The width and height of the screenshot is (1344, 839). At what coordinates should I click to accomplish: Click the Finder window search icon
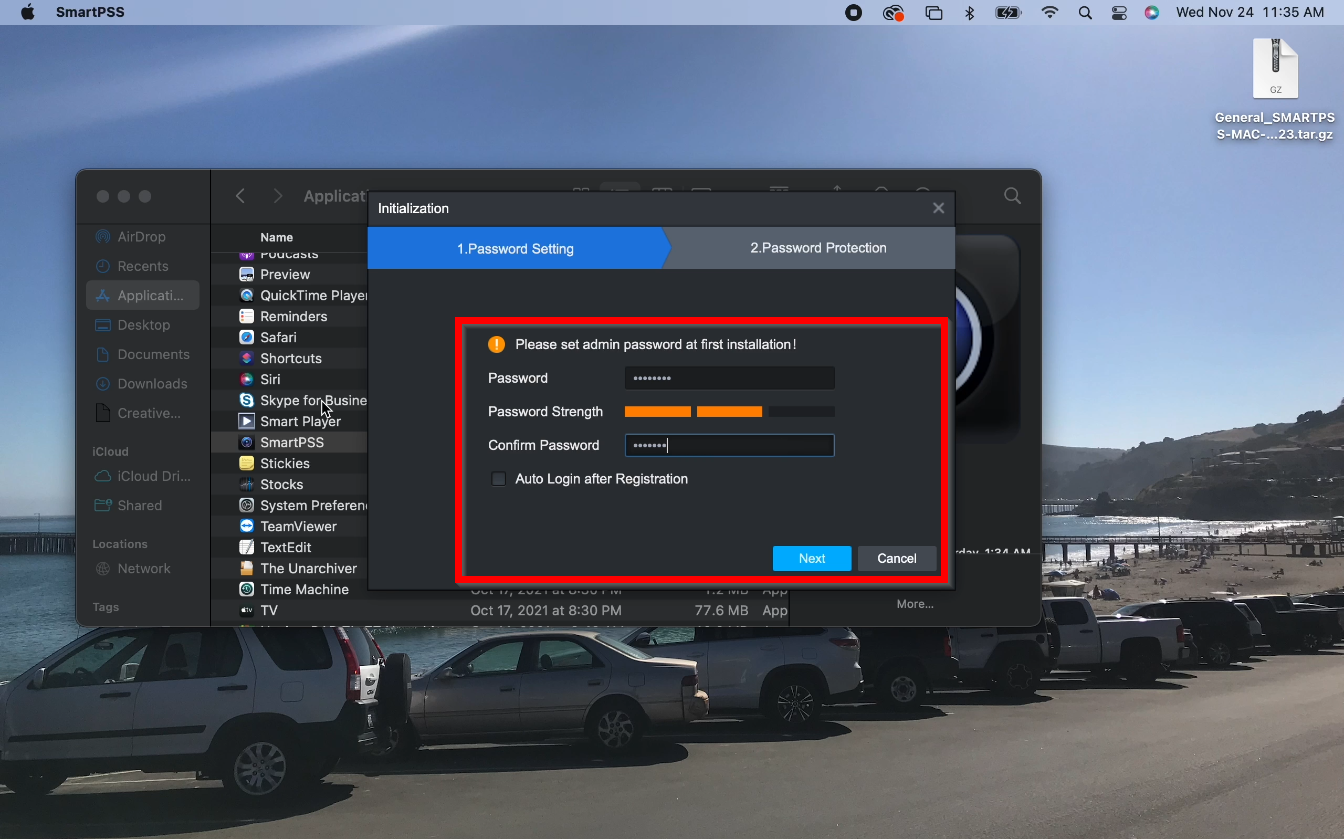[x=1012, y=196]
